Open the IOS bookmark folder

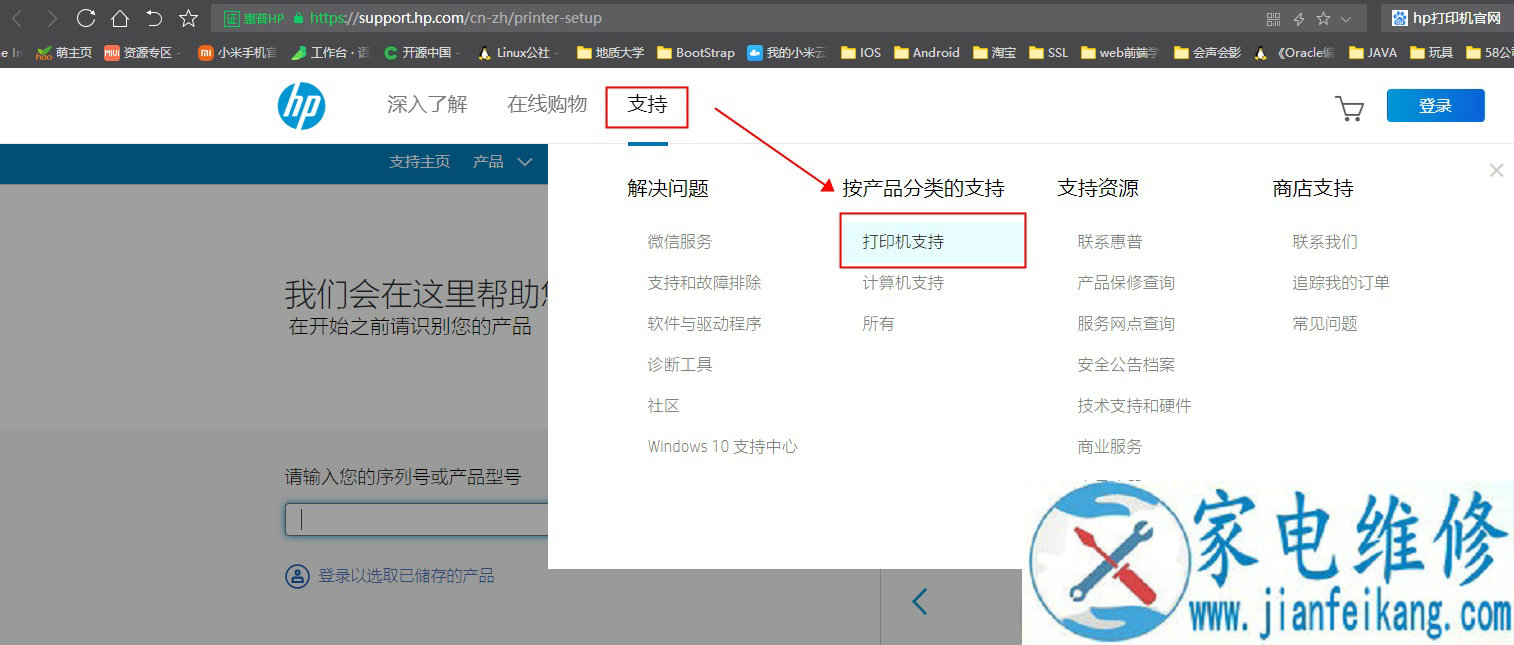click(x=861, y=53)
